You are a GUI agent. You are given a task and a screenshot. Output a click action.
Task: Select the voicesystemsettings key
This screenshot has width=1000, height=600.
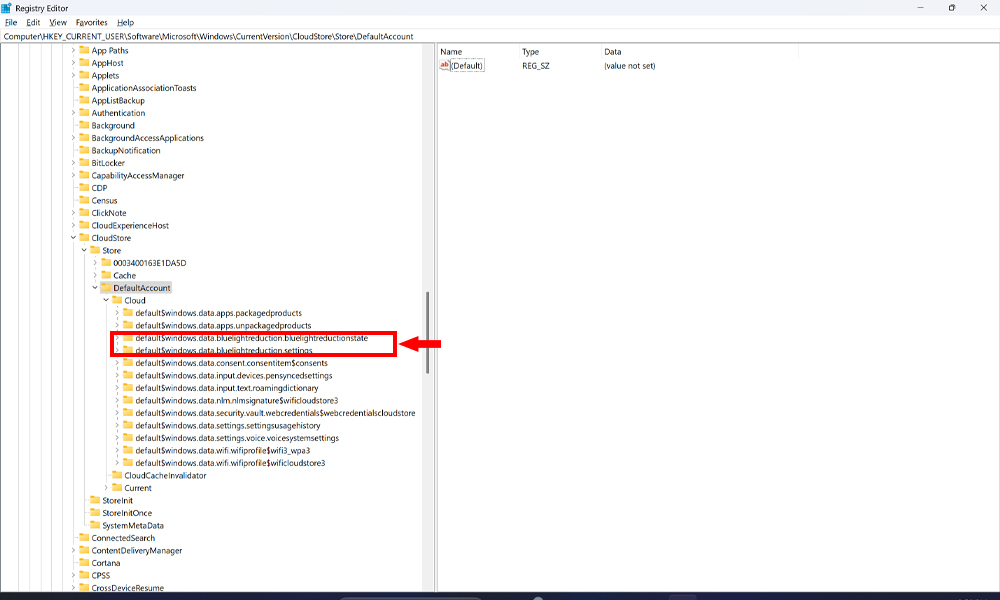[236, 438]
